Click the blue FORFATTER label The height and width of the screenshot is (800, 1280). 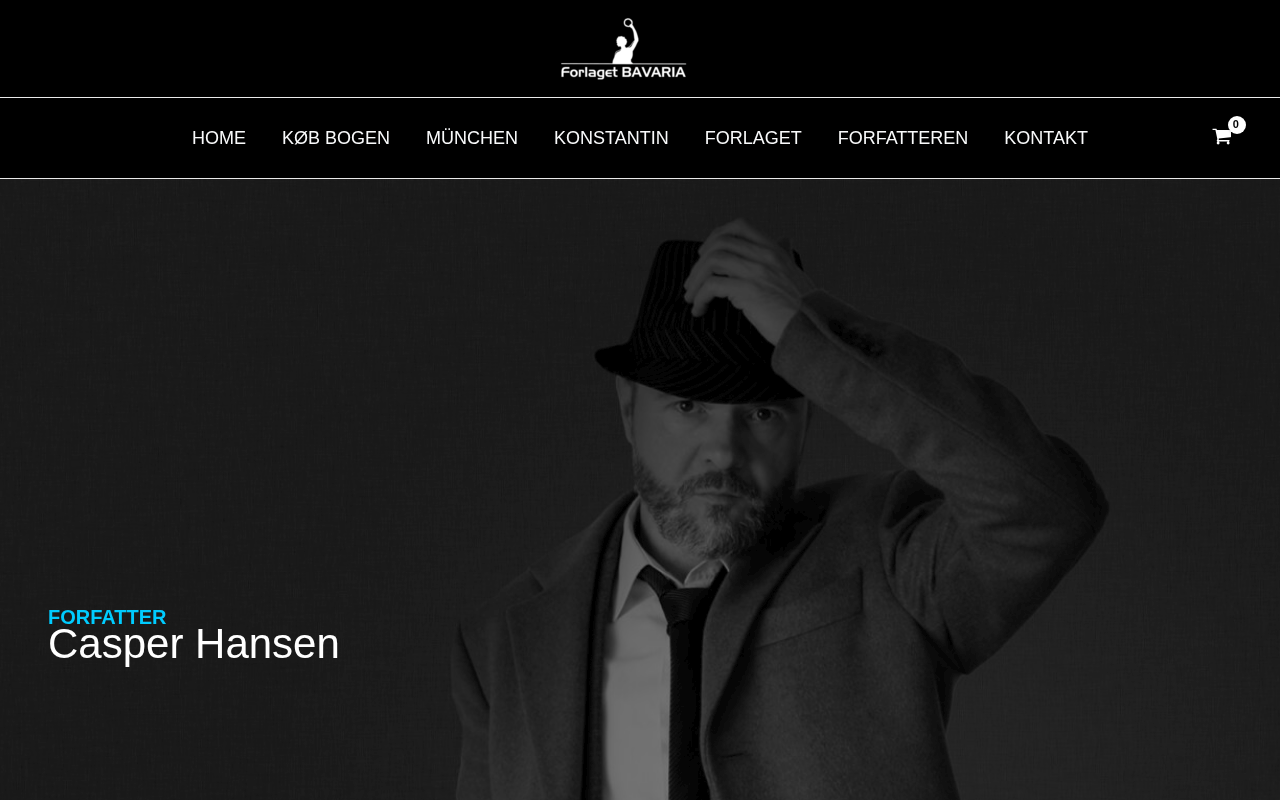[107, 617]
